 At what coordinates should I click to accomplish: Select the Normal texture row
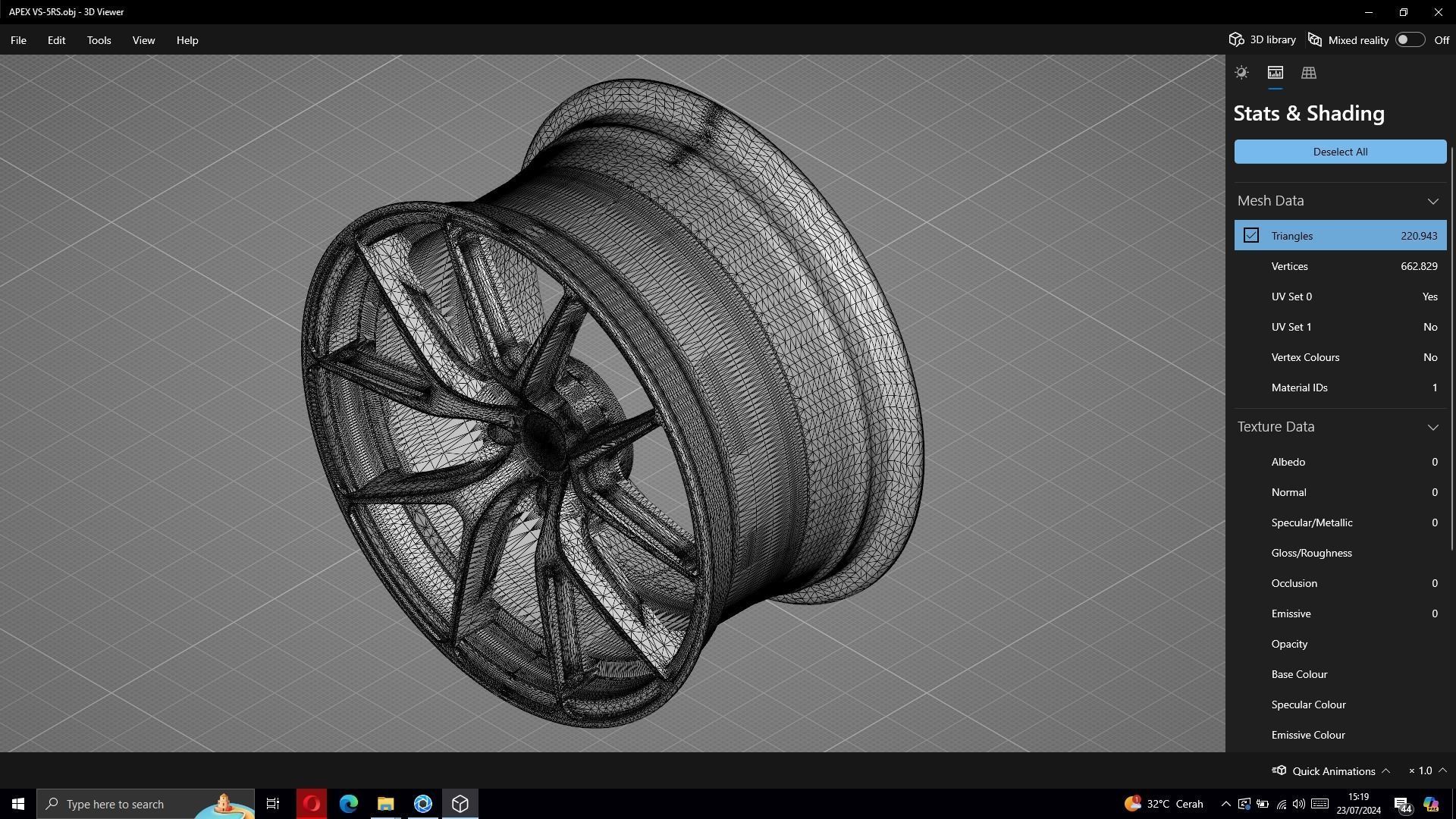pyautogui.click(x=1340, y=492)
